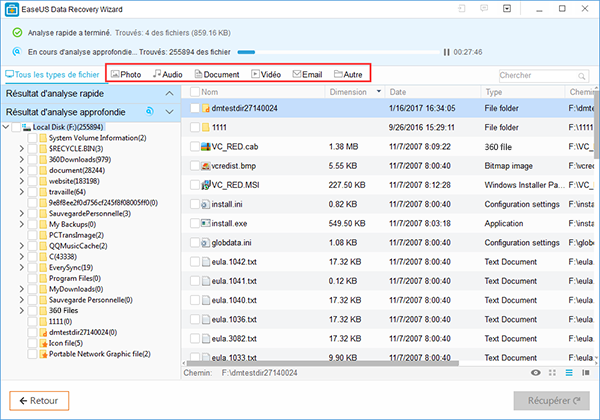
Task: Tick the select-all checkbox beside Nom
Action: (195, 92)
